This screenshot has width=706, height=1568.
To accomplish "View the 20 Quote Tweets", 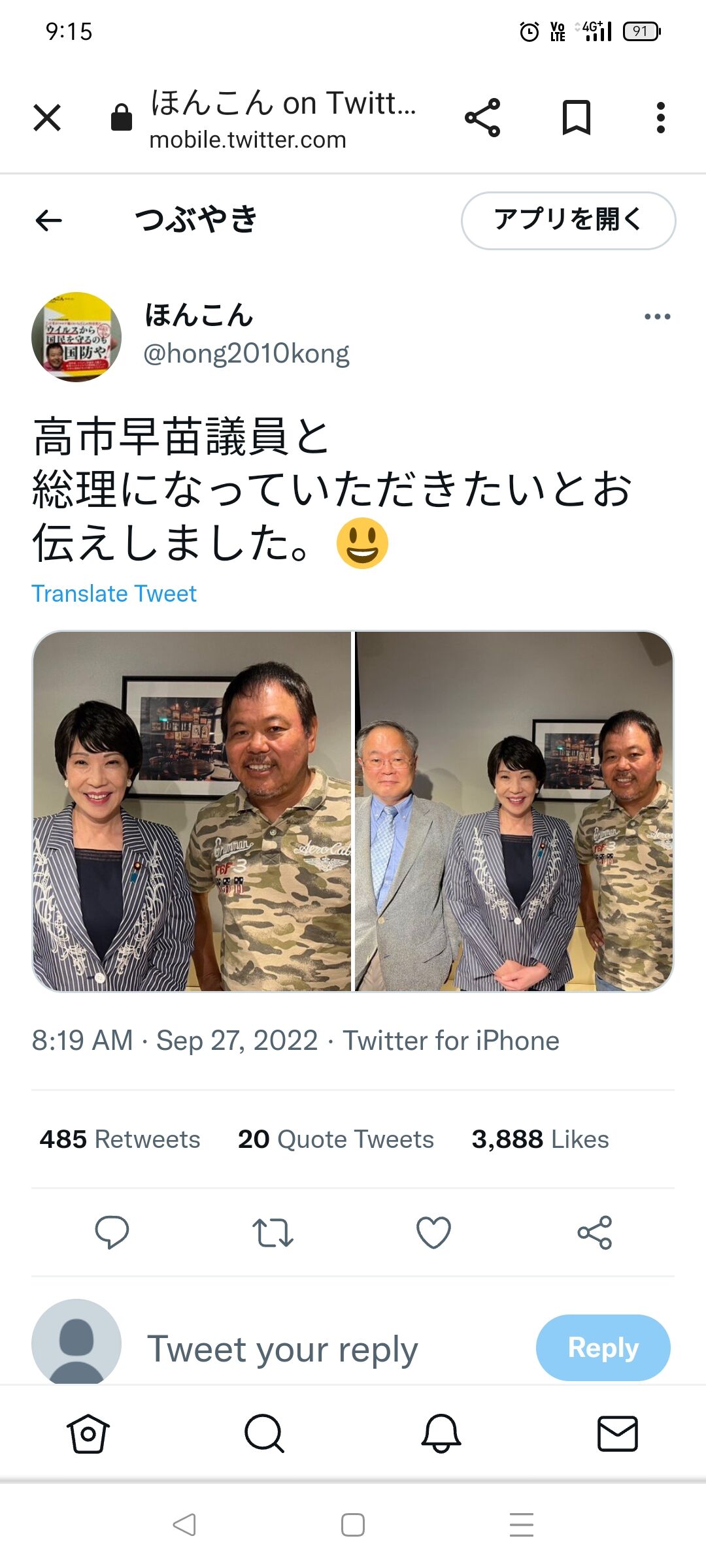I will [x=336, y=1139].
